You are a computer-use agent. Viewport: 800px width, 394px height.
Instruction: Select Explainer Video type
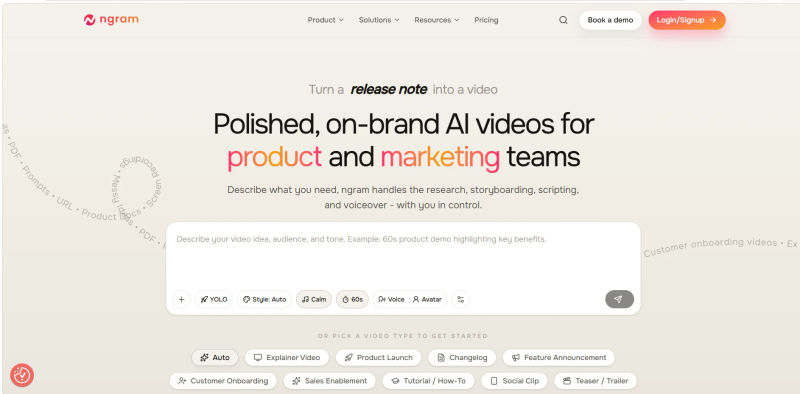click(x=287, y=358)
